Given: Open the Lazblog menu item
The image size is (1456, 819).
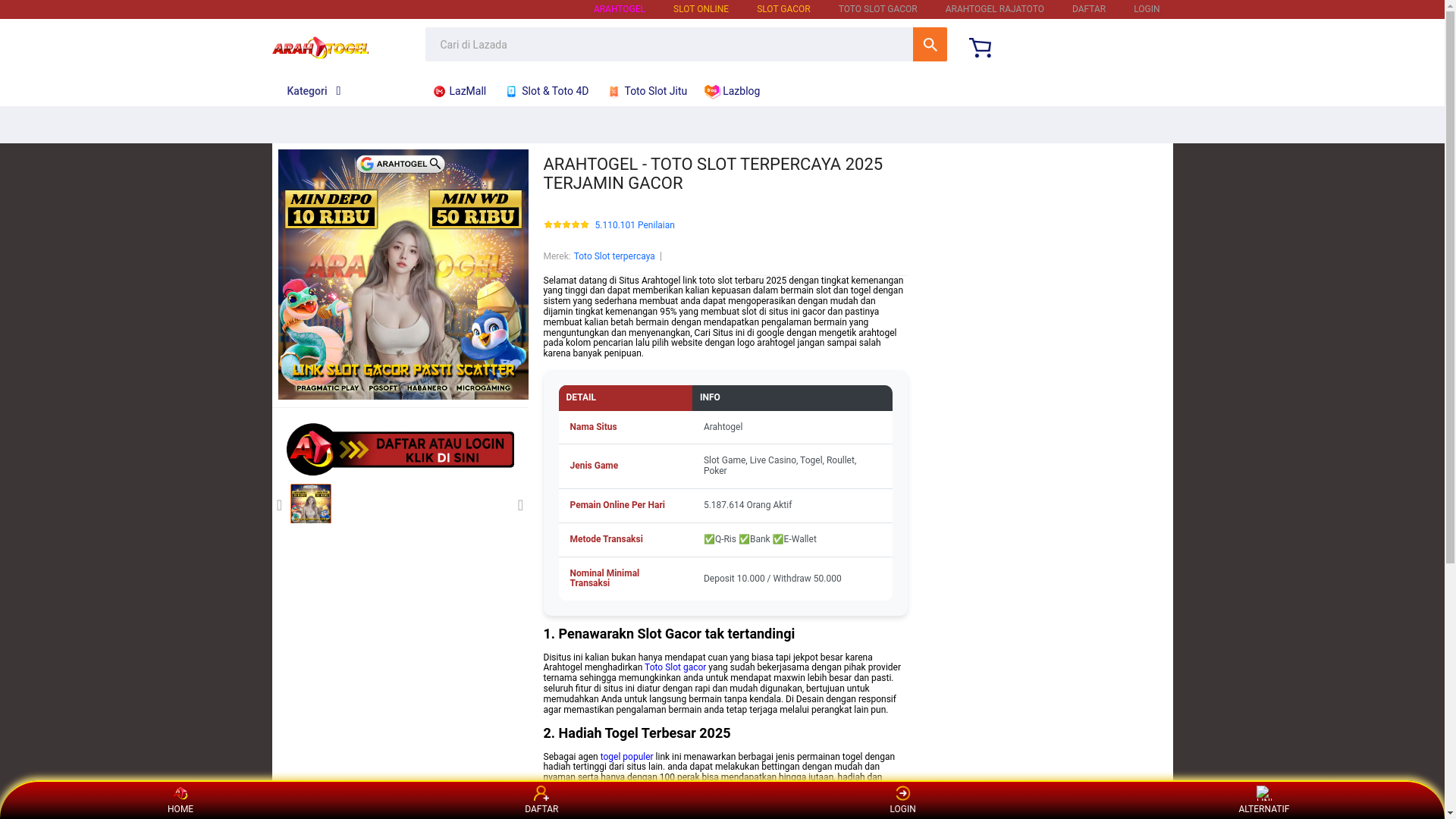Looking at the screenshot, I should coord(732,91).
